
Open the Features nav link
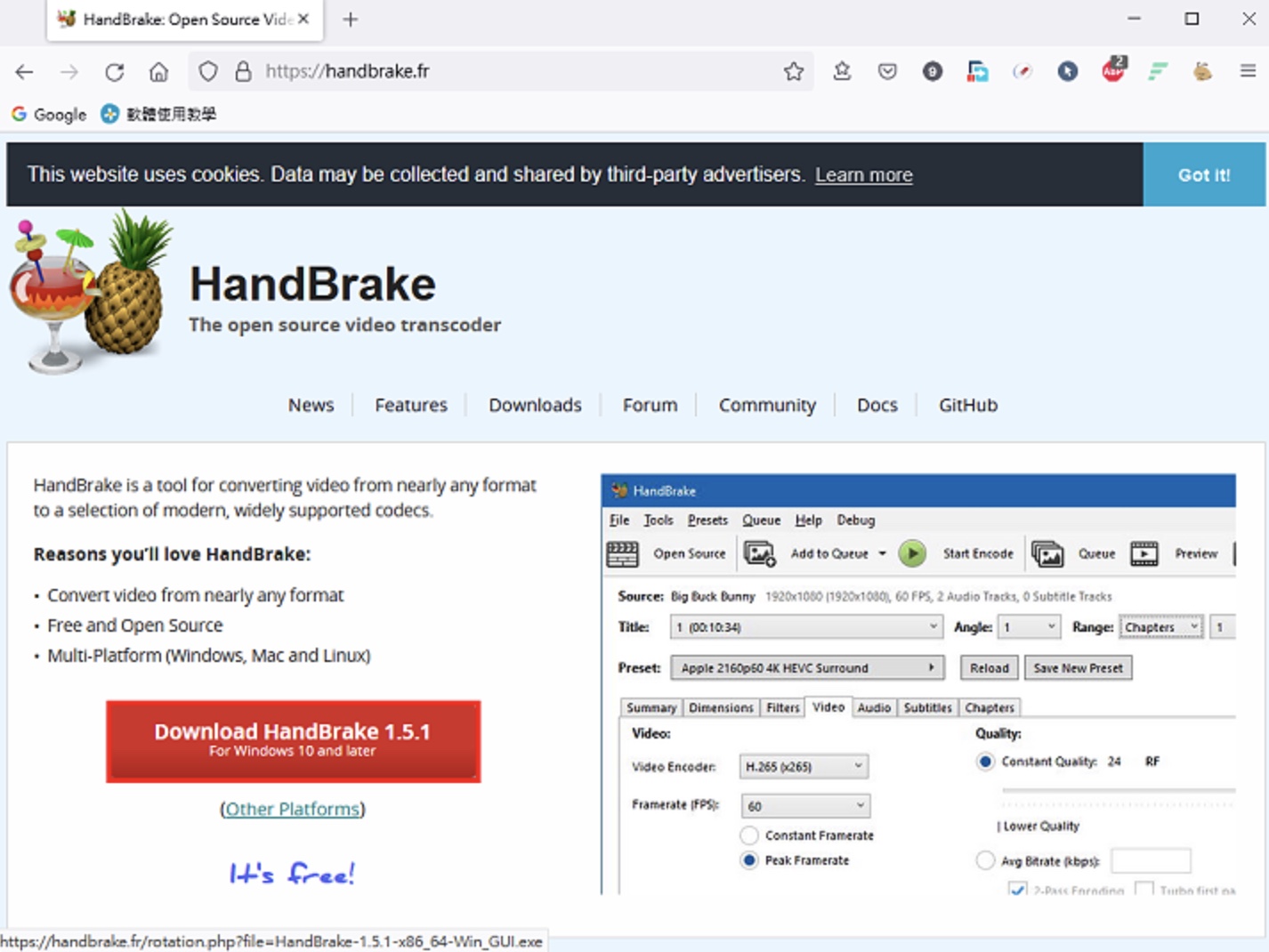(x=411, y=406)
